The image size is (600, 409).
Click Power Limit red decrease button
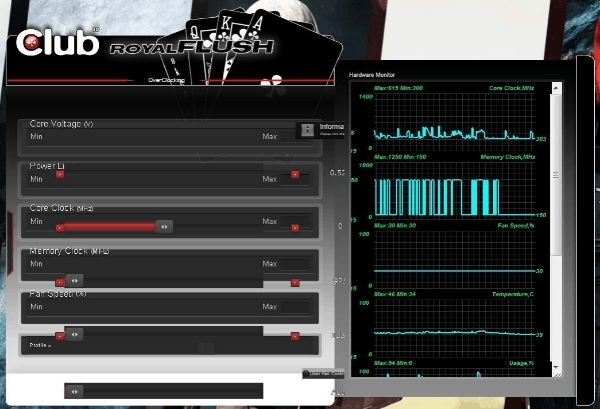point(60,174)
